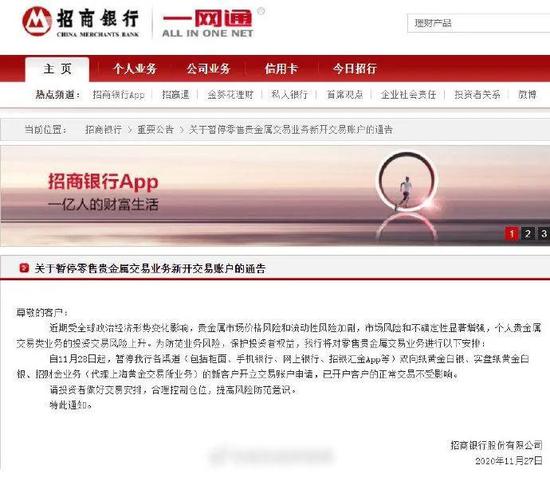The image size is (550, 477).
Task: Click the date 2020年11月27日
Action: pos(509,461)
